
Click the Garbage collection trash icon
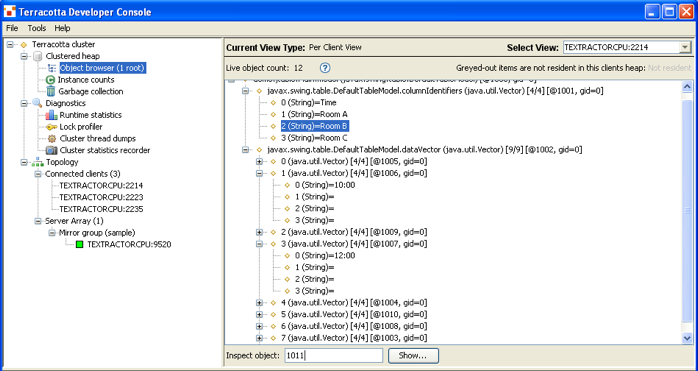click(51, 91)
